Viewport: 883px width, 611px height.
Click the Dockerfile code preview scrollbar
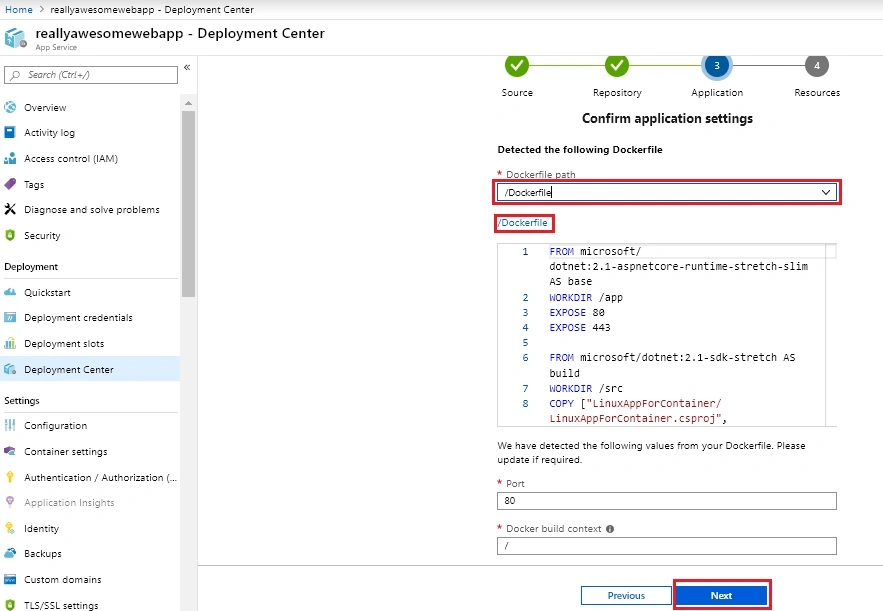point(831,335)
